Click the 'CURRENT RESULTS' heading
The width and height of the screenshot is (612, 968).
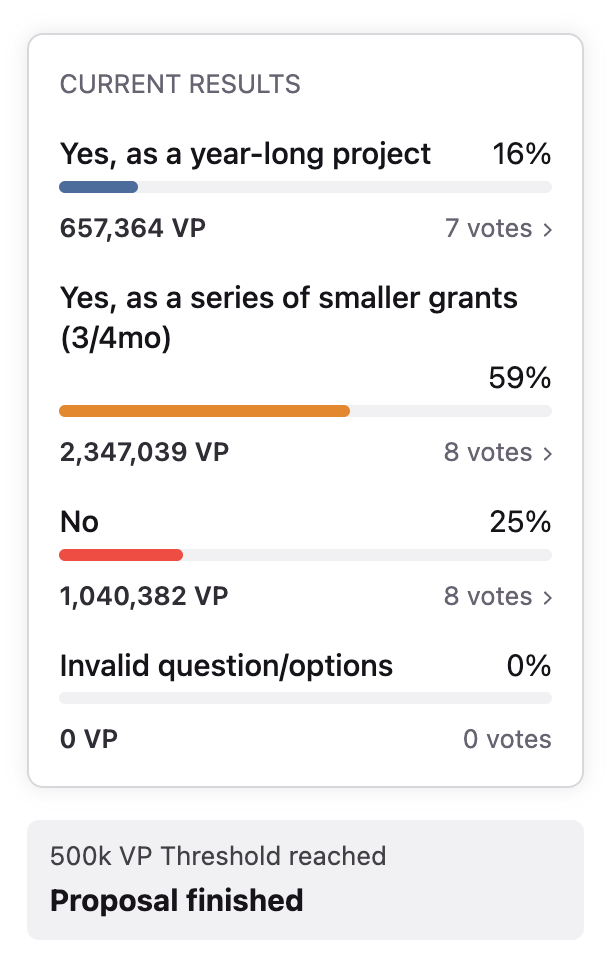(180, 84)
